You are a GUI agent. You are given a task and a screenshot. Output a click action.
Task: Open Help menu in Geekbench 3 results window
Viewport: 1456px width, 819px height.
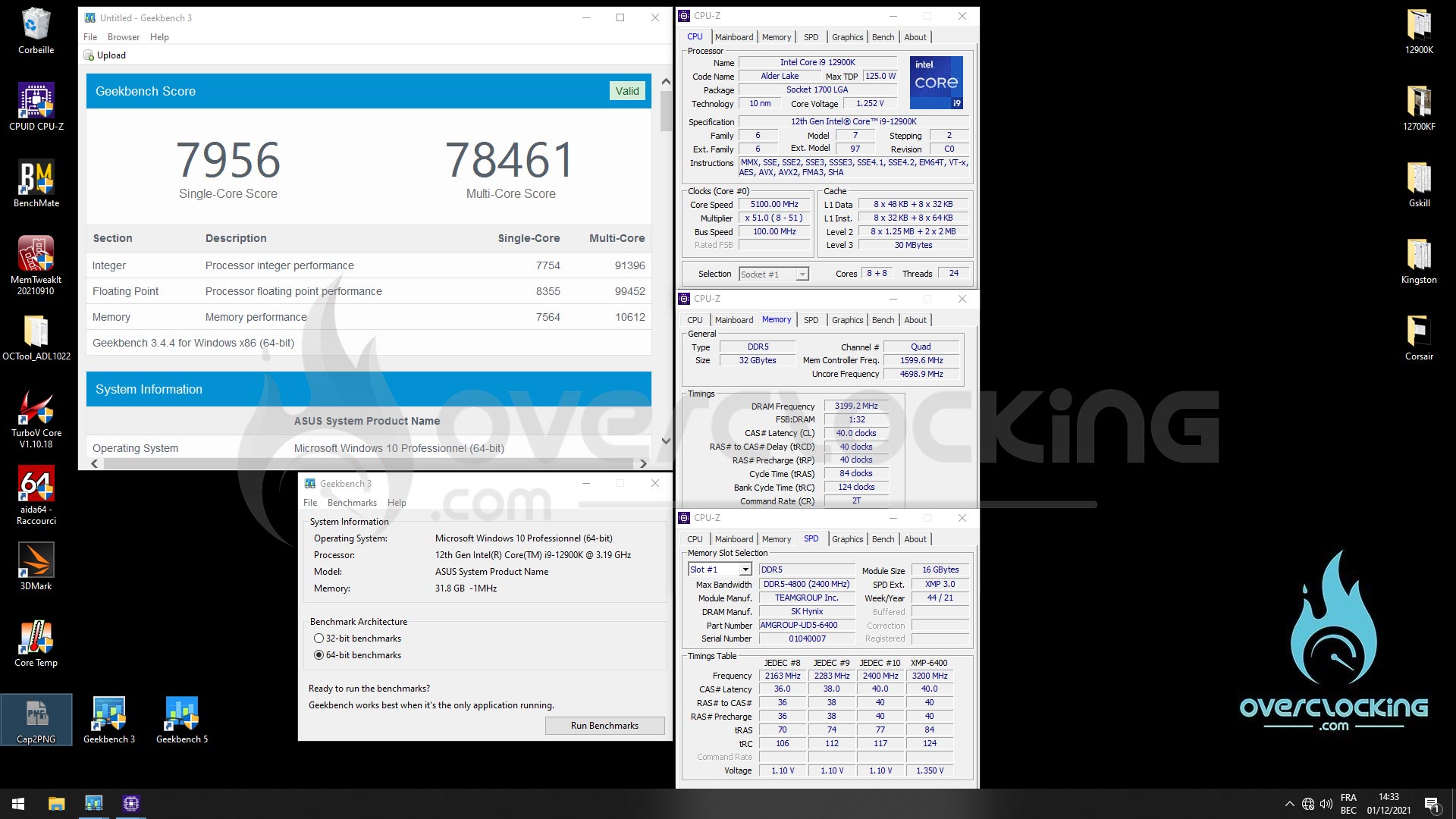click(159, 37)
